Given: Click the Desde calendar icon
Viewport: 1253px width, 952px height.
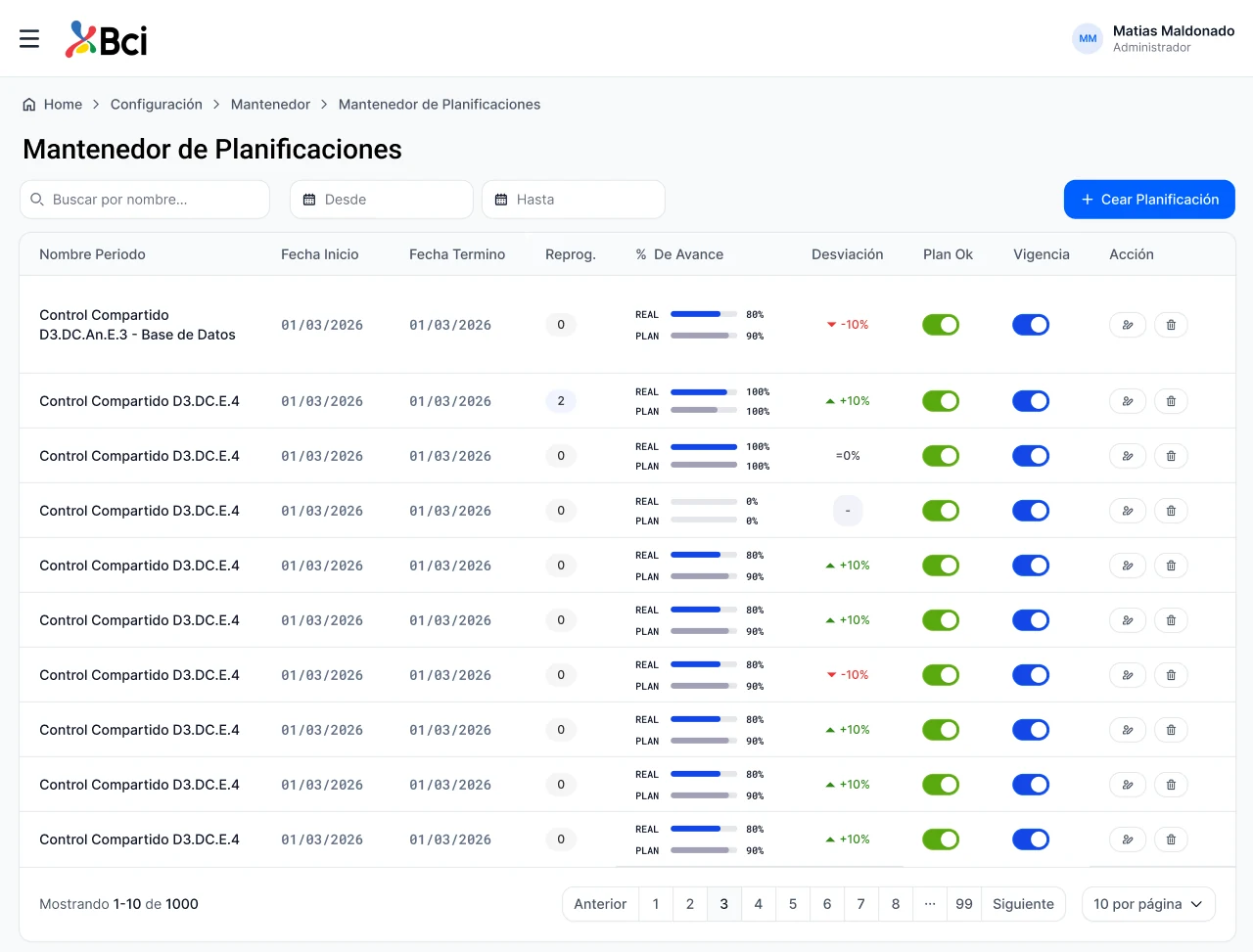Looking at the screenshot, I should [309, 200].
